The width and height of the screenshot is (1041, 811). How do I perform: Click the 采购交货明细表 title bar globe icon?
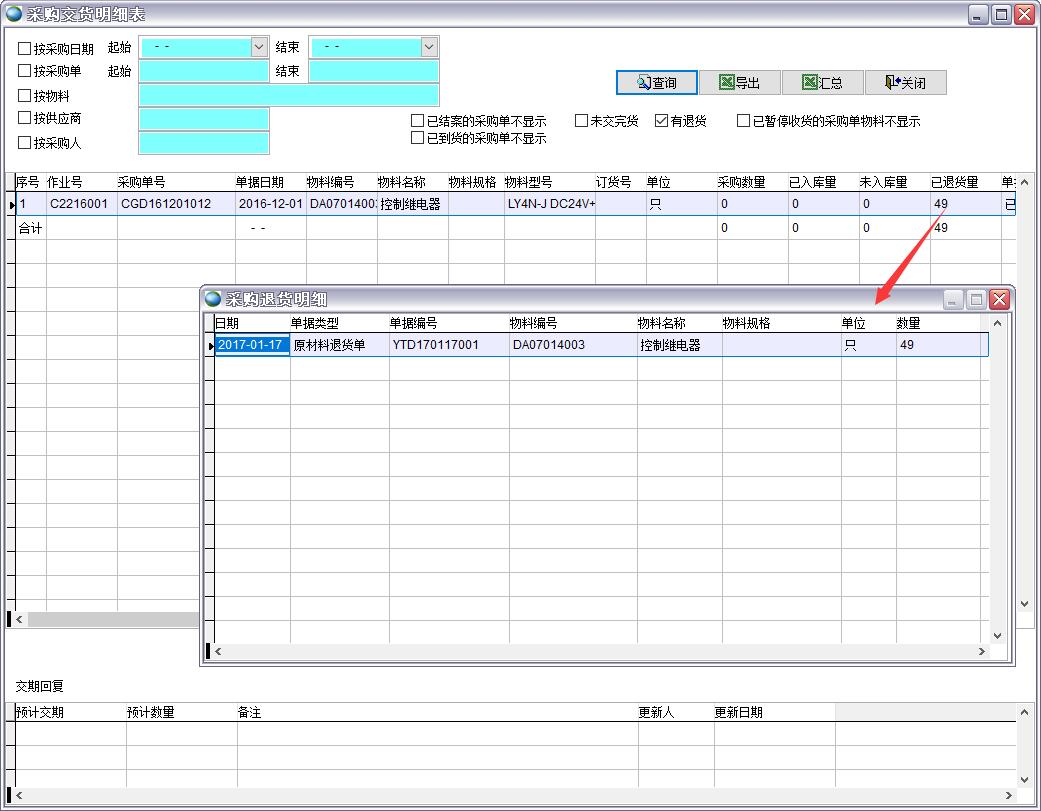[13, 14]
